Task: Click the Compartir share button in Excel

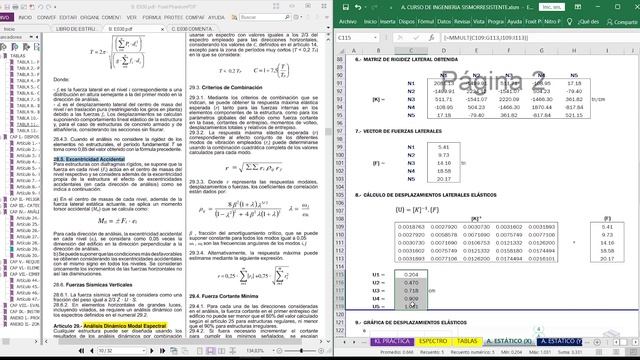Action: pos(622,22)
